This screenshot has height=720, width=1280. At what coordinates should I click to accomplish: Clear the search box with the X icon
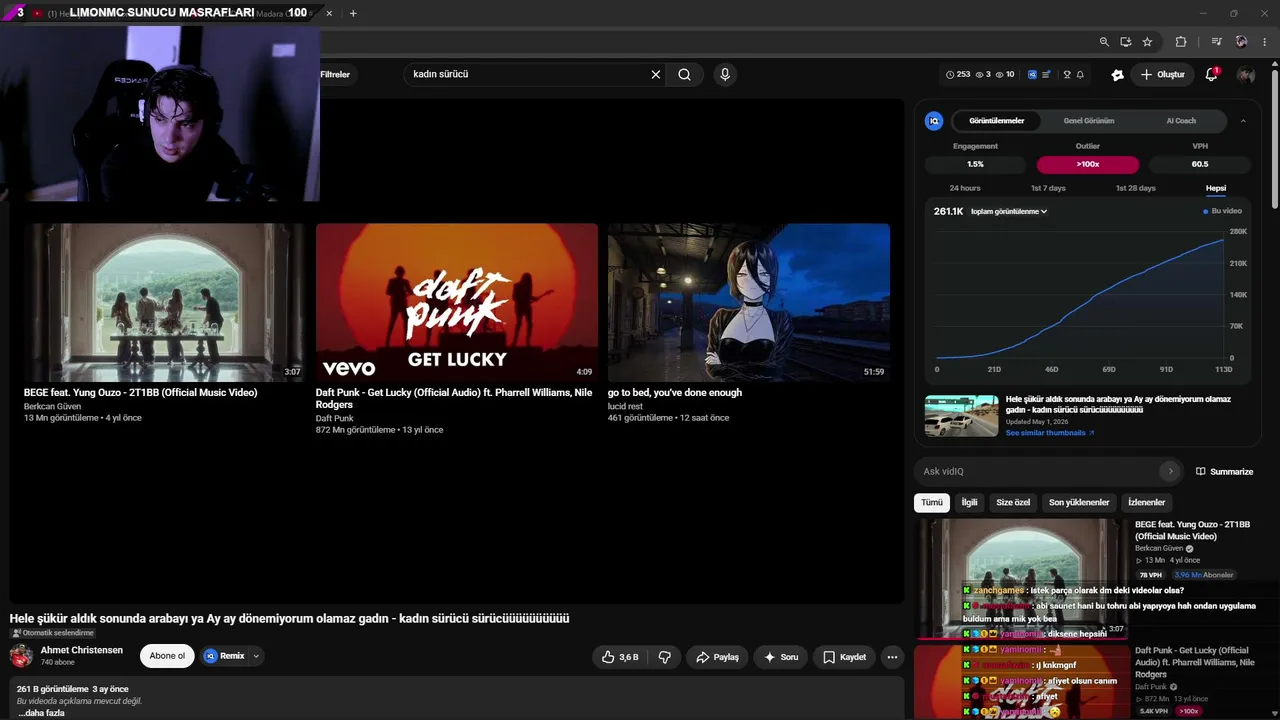pyautogui.click(x=656, y=74)
